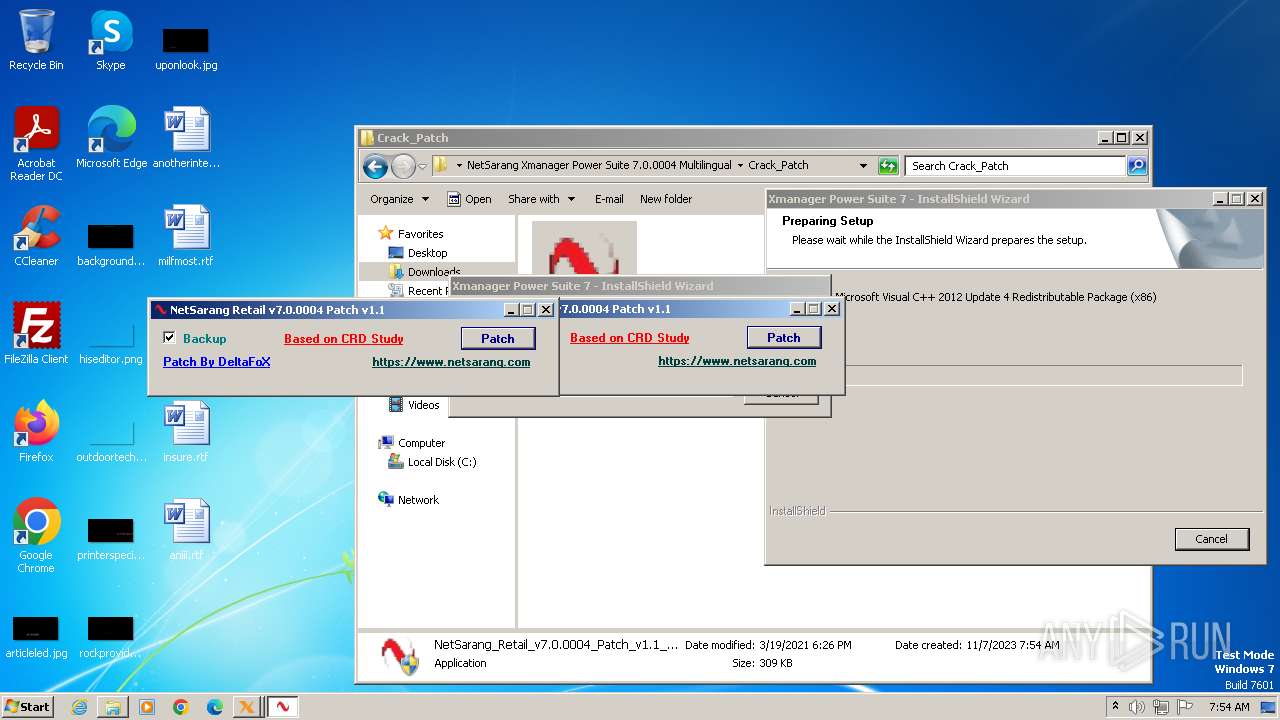Viewport: 1280px width, 720px height.
Task: Select hiseditor.png on desktop
Action: [x=111, y=344]
